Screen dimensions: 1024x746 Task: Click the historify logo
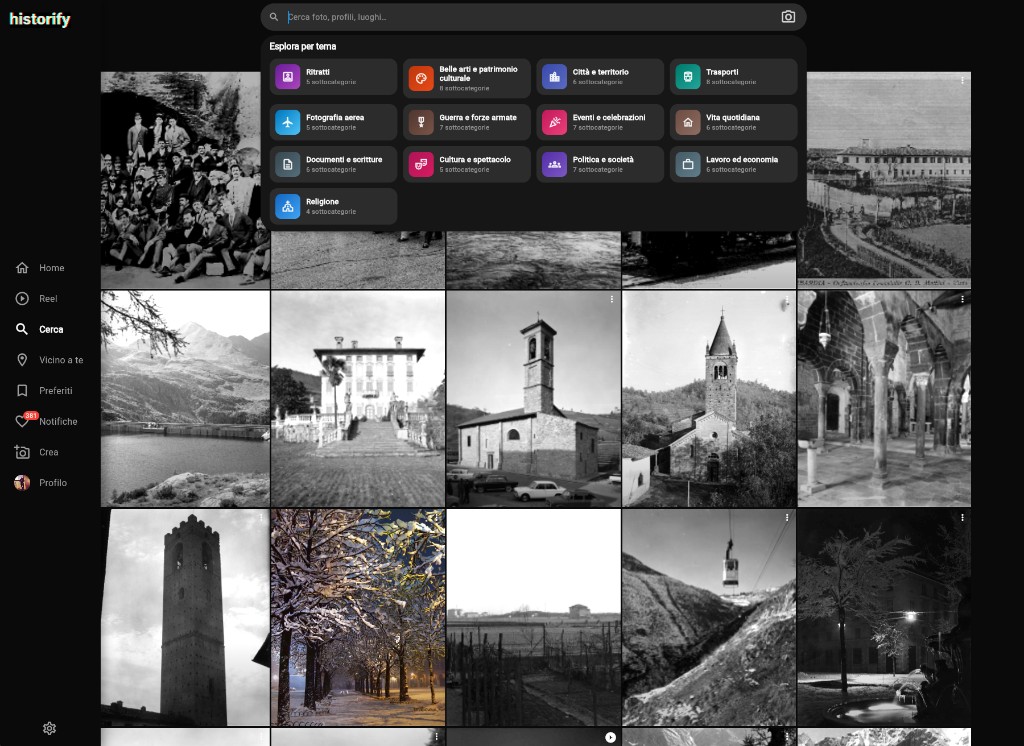tap(40, 19)
